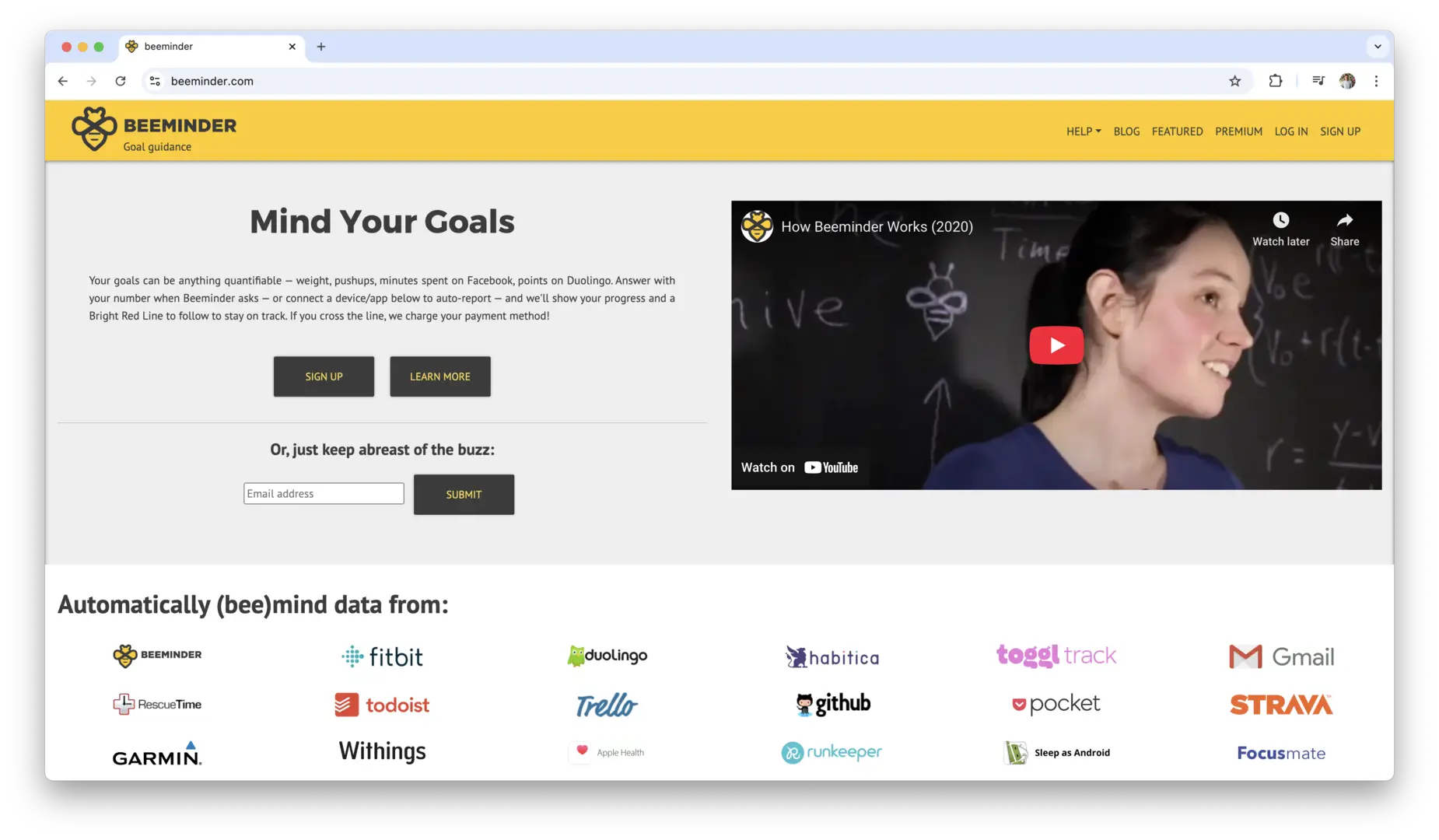Click the Beeminder bee logo in header
This screenshot has height=840, width=1439.
click(94, 129)
